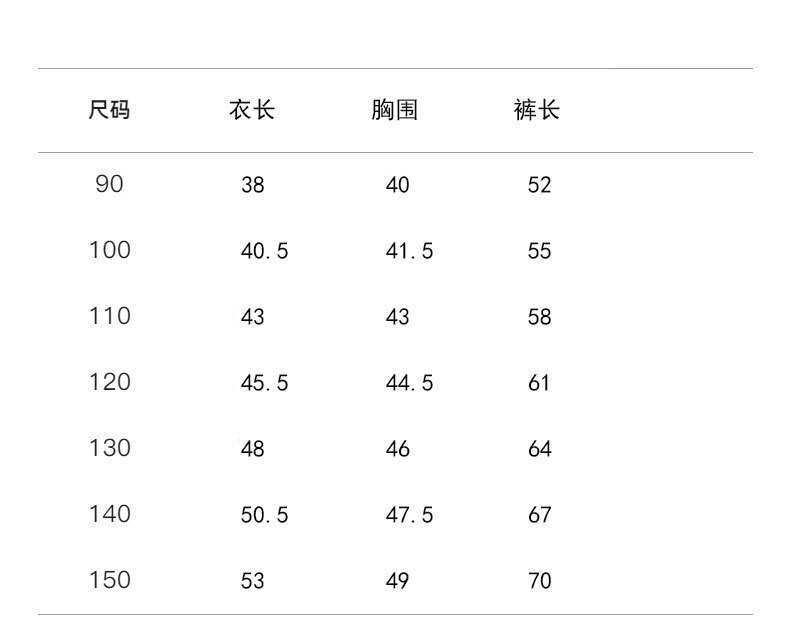
Task: Select size 130 row label
Action: (109, 448)
